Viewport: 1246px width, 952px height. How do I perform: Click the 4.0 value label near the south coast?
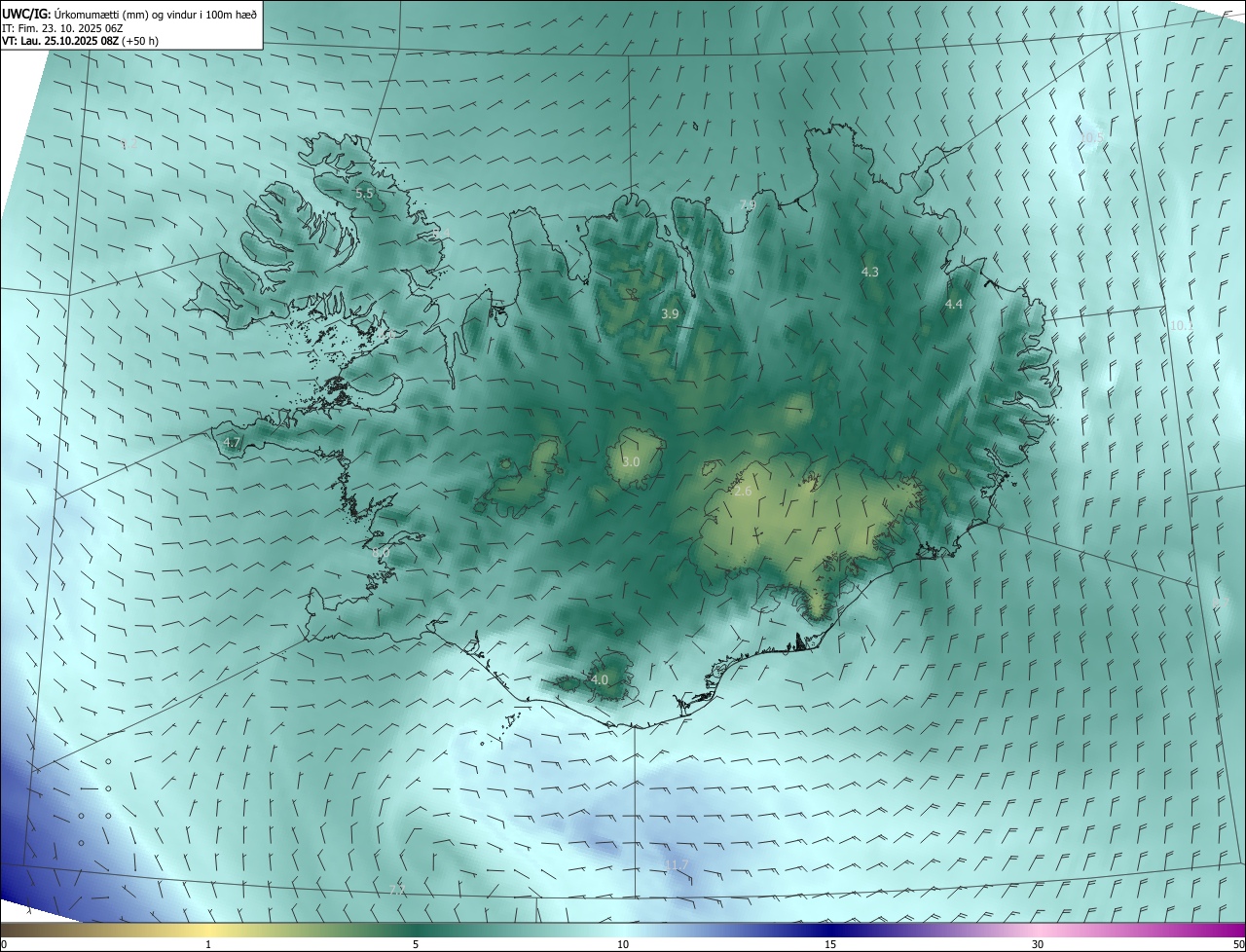[600, 679]
